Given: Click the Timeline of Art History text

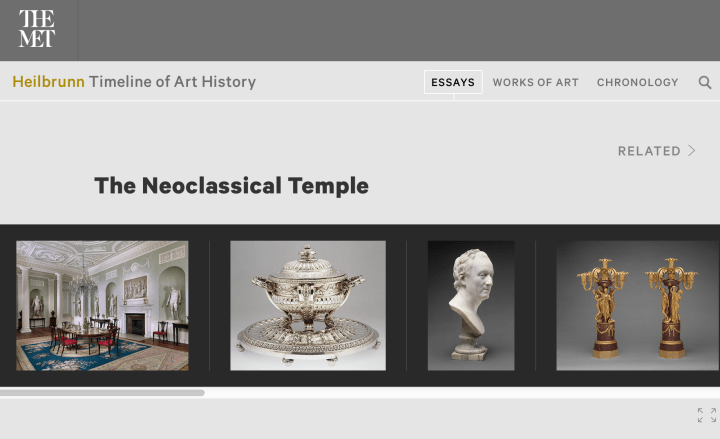Looking at the screenshot, I should click(x=172, y=82).
